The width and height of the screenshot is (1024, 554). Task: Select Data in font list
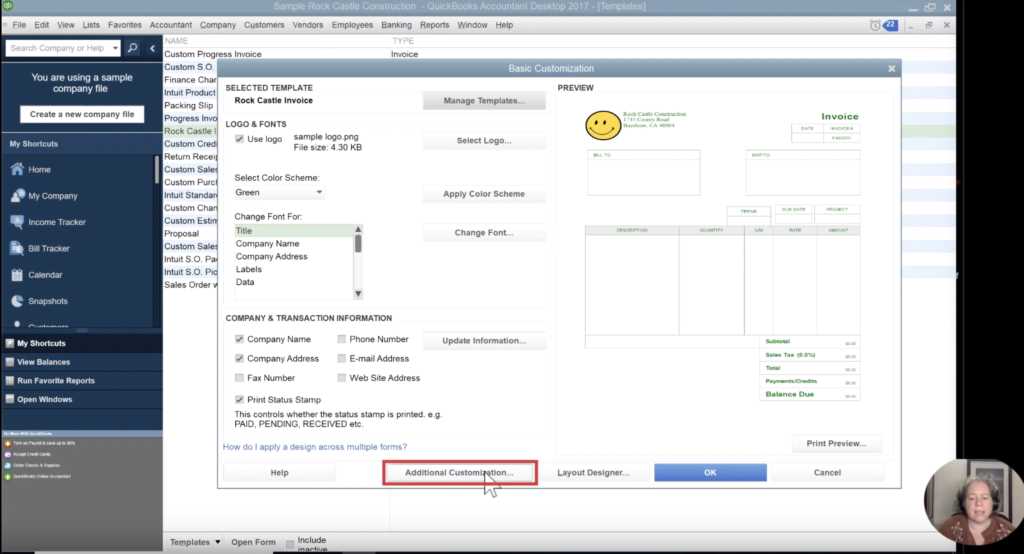tap(293, 282)
